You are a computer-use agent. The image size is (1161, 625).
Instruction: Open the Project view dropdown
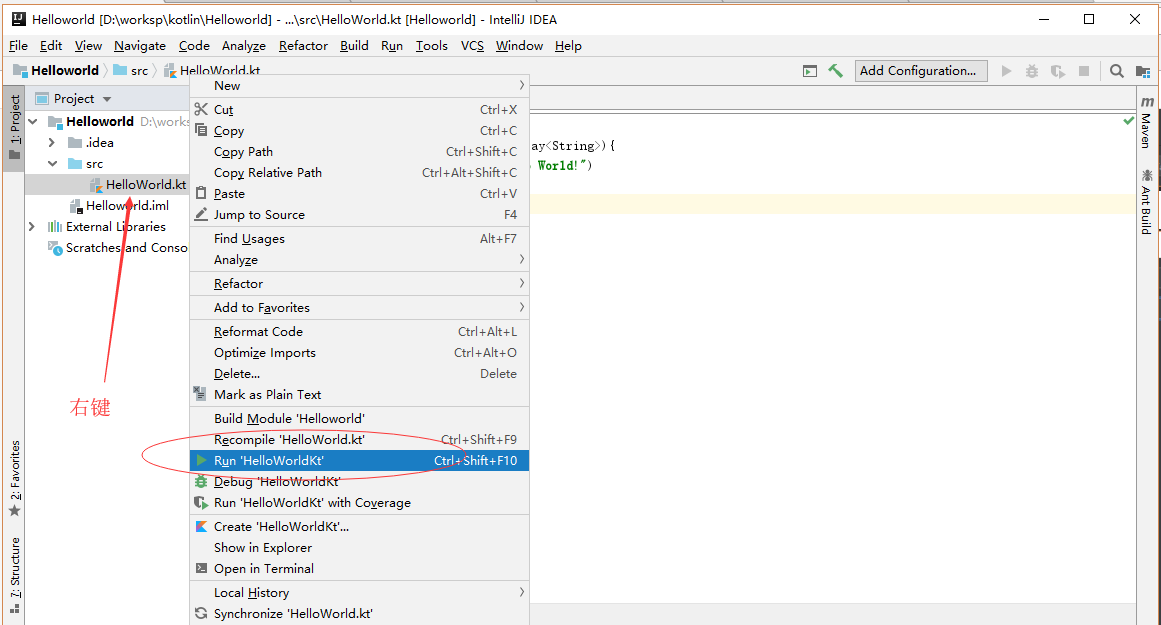point(107,99)
